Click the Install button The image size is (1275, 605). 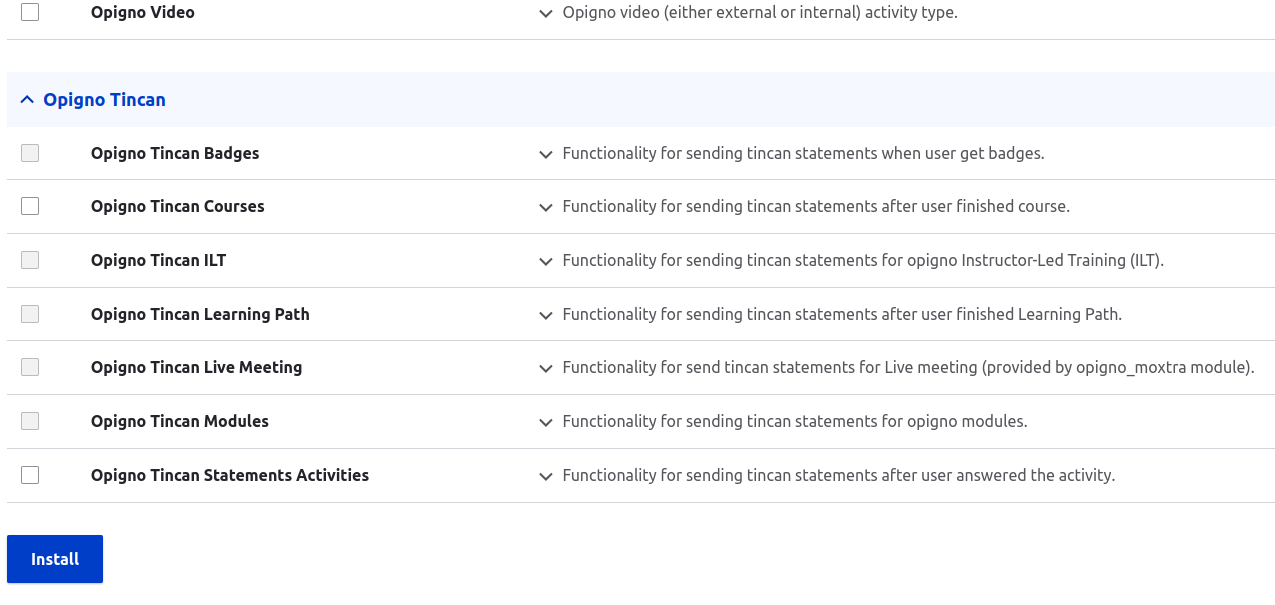click(x=54, y=558)
